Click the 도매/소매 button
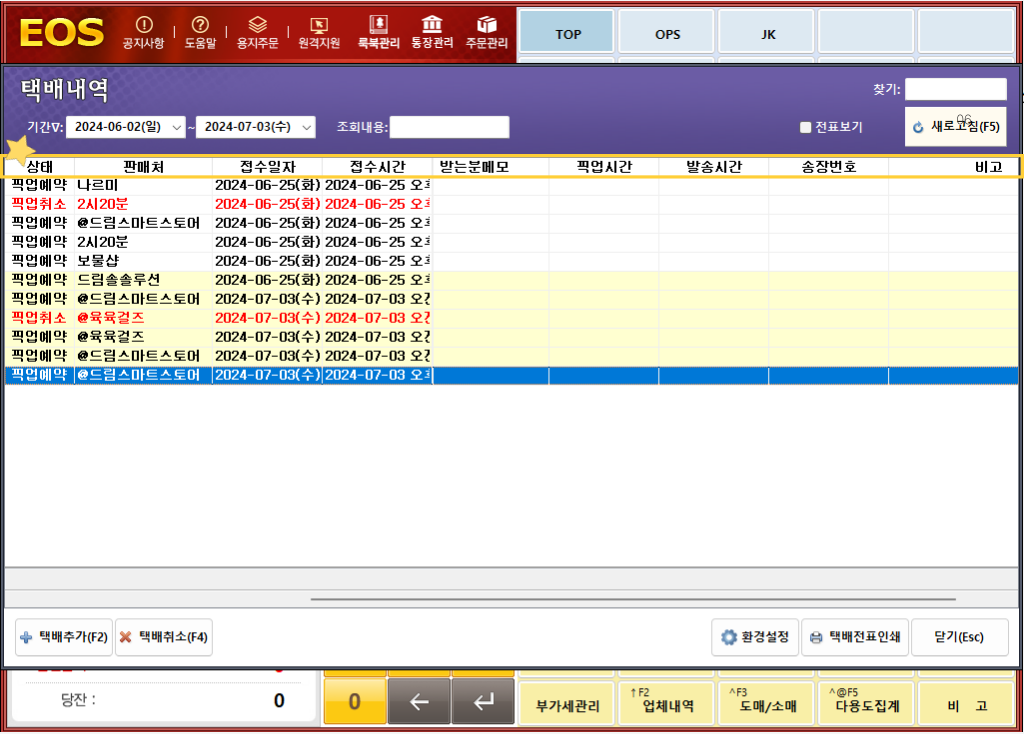This screenshot has width=1024, height=734. [767, 703]
